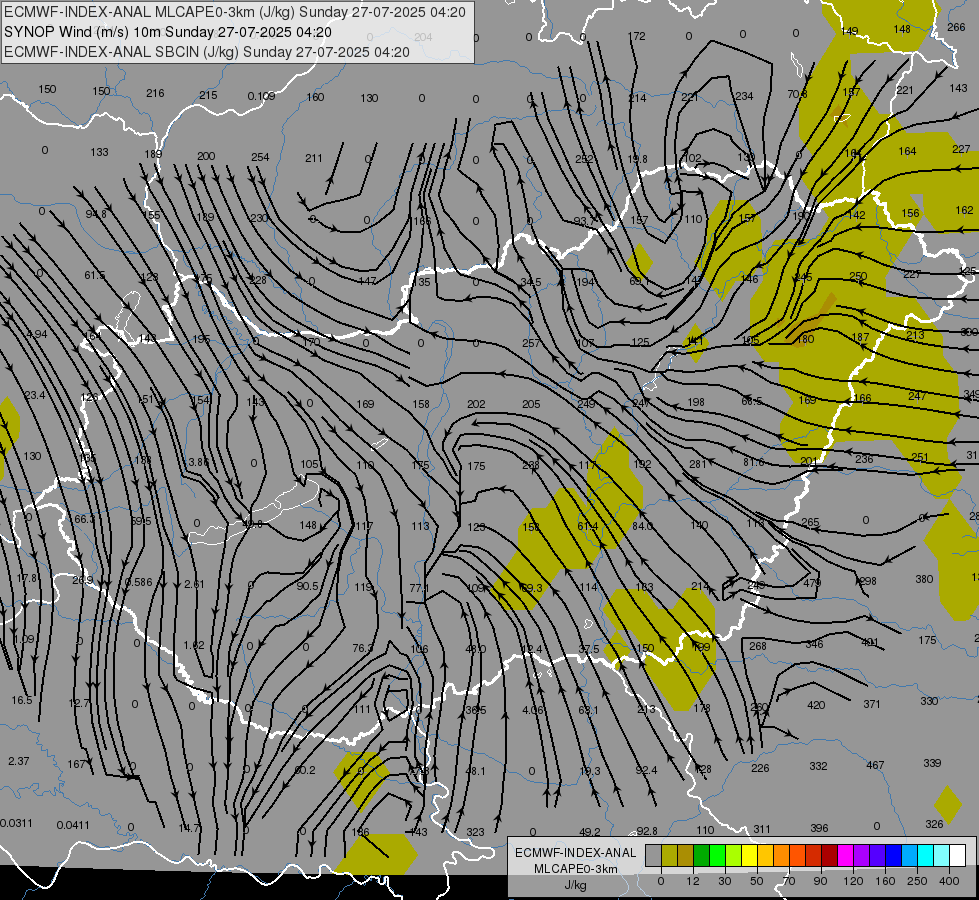Click the map value 380
Screen dimensions: 979x900
pos(924,579)
